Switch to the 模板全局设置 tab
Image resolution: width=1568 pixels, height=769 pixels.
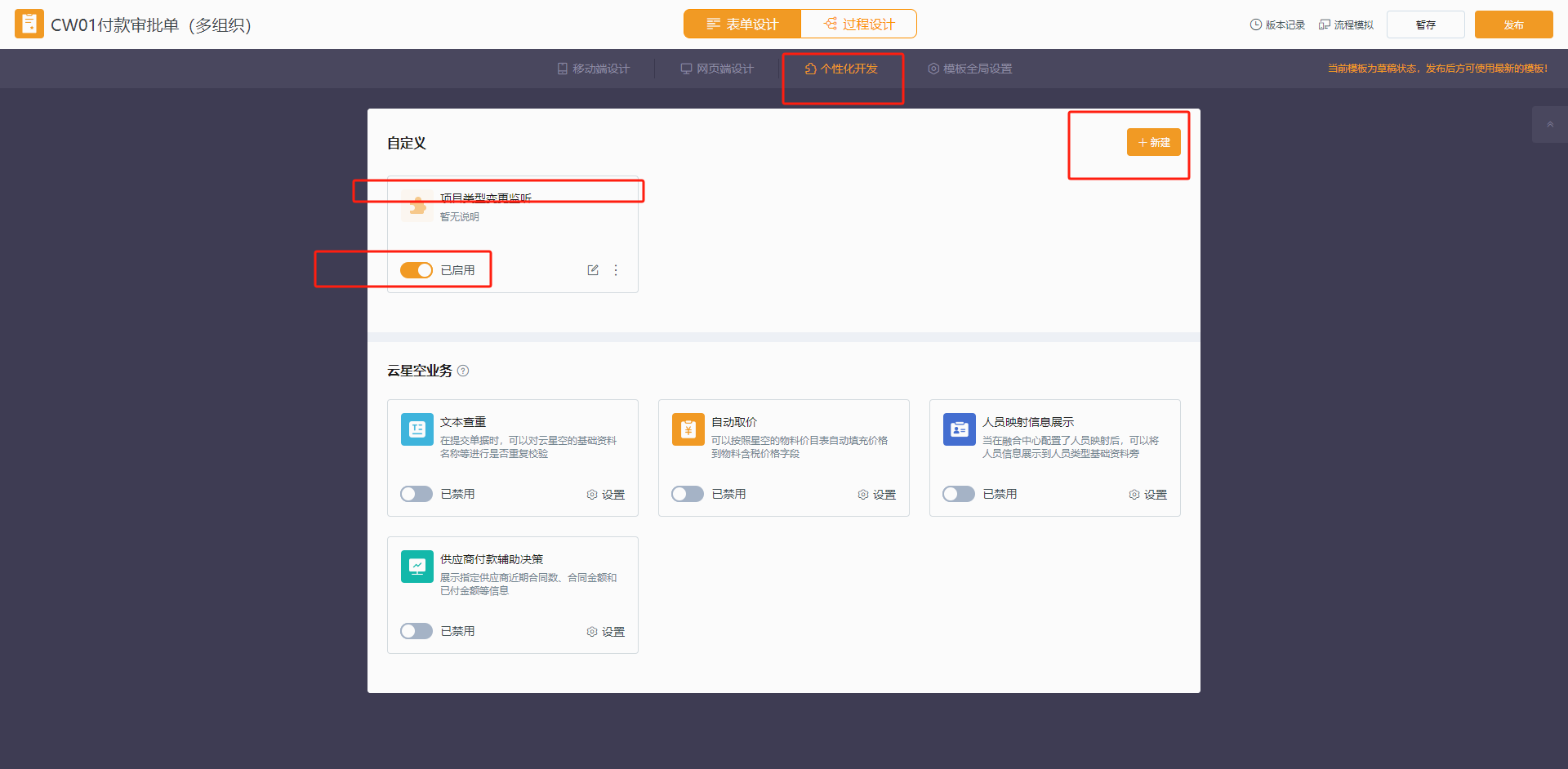969,69
